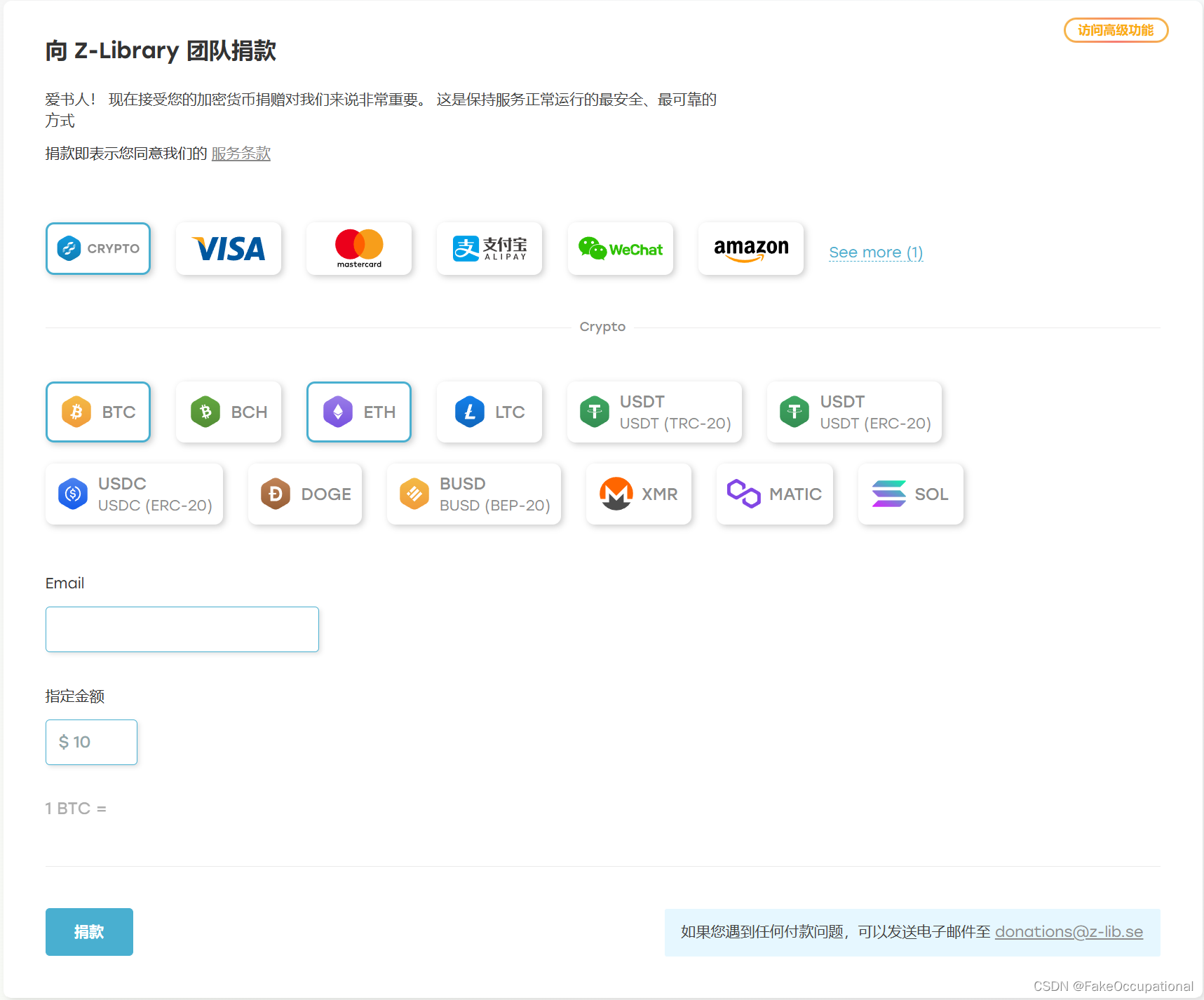
Task: Select the CRYPTO payment method
Action: click(98, 248)
